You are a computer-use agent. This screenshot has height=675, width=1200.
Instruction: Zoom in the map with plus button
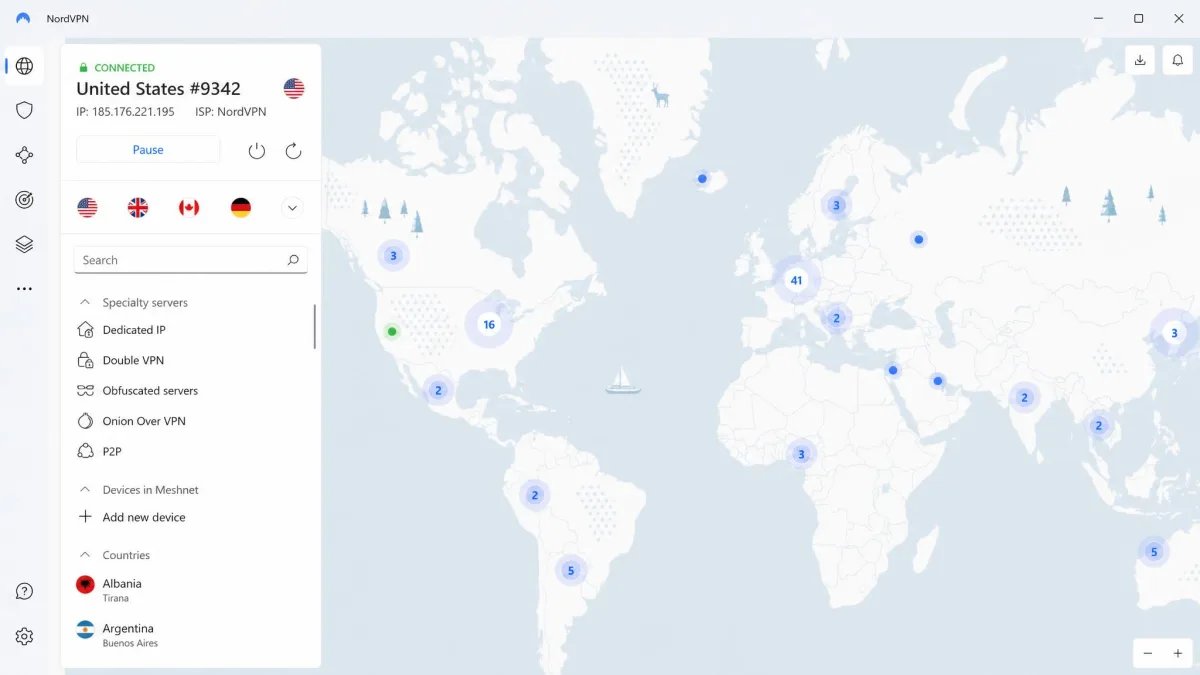1178,653
